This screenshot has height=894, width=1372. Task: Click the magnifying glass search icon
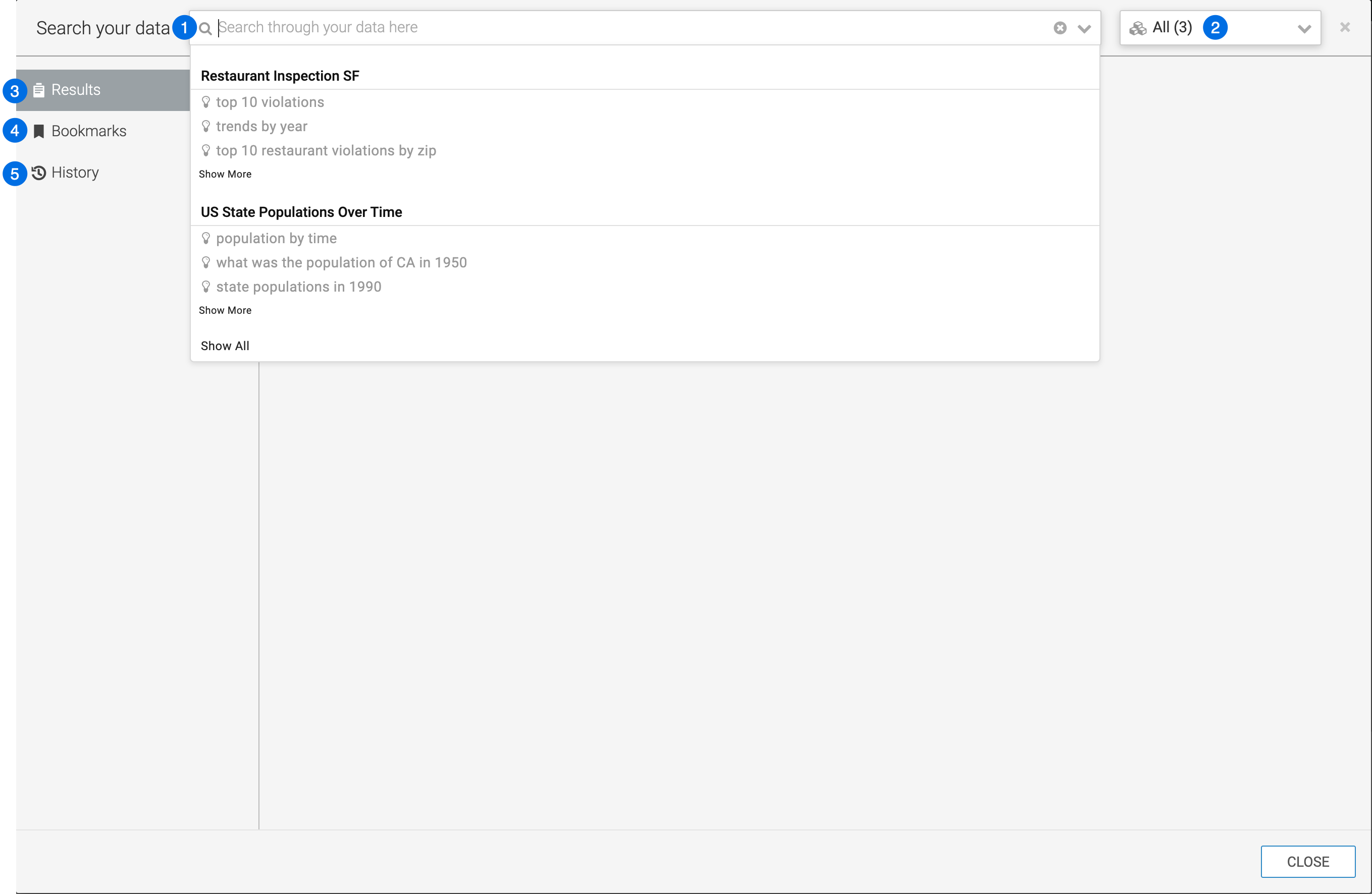tap(205, 28)
